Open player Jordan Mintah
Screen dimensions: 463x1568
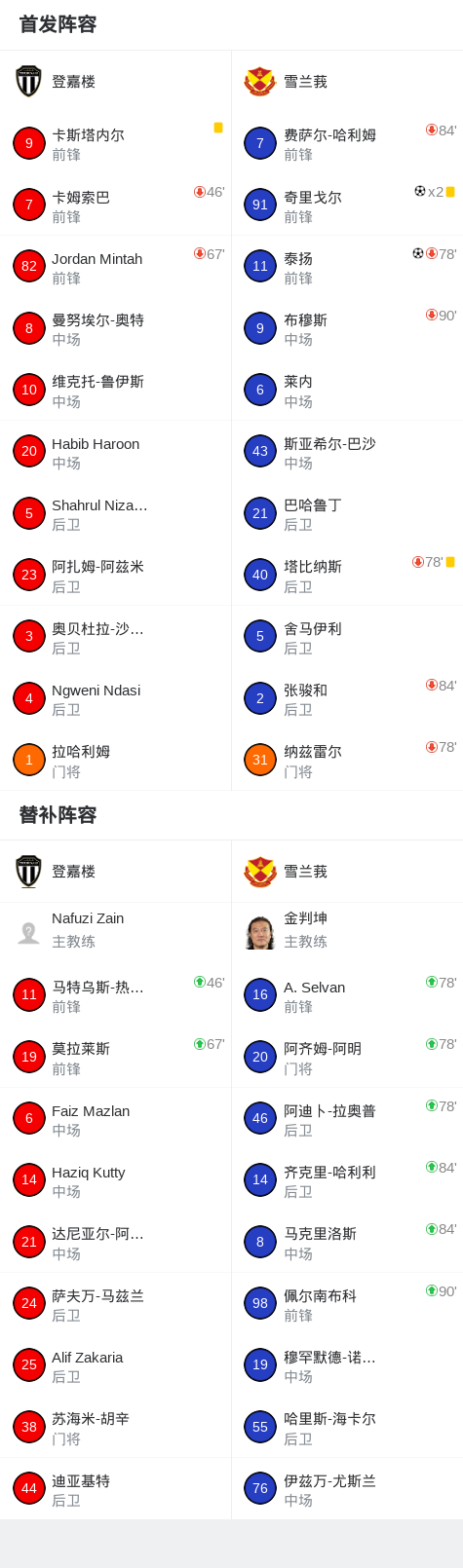pos(97,259)
